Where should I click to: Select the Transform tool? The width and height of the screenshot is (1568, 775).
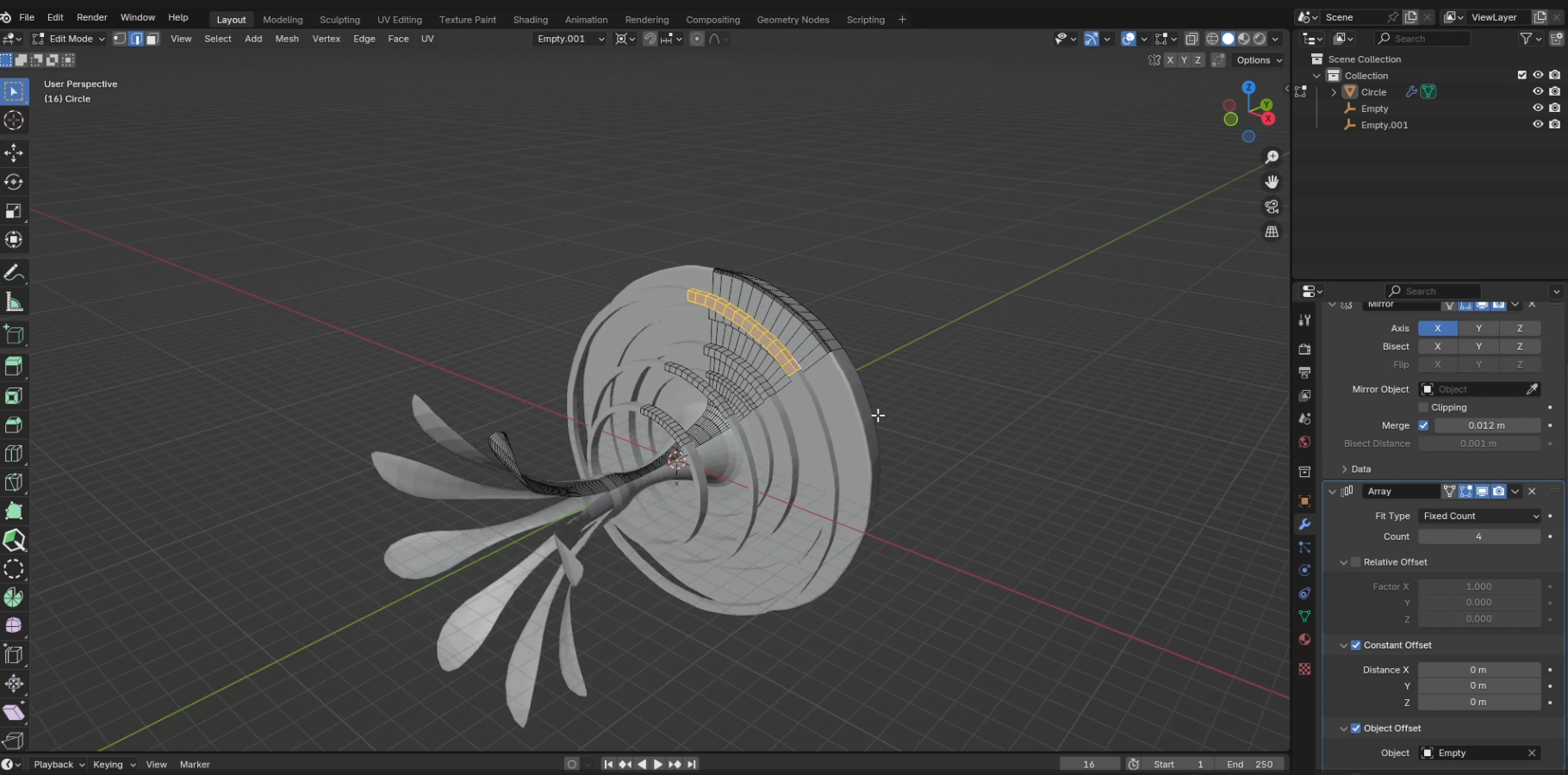tap(14, 239)
